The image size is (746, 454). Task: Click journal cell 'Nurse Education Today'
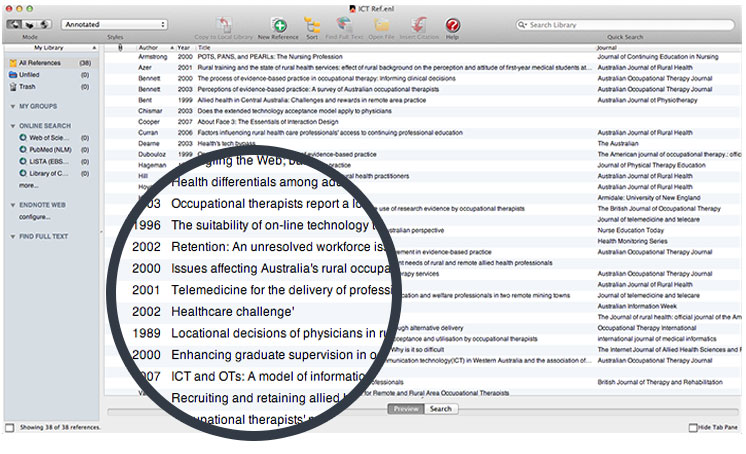(x=630, y=230)
